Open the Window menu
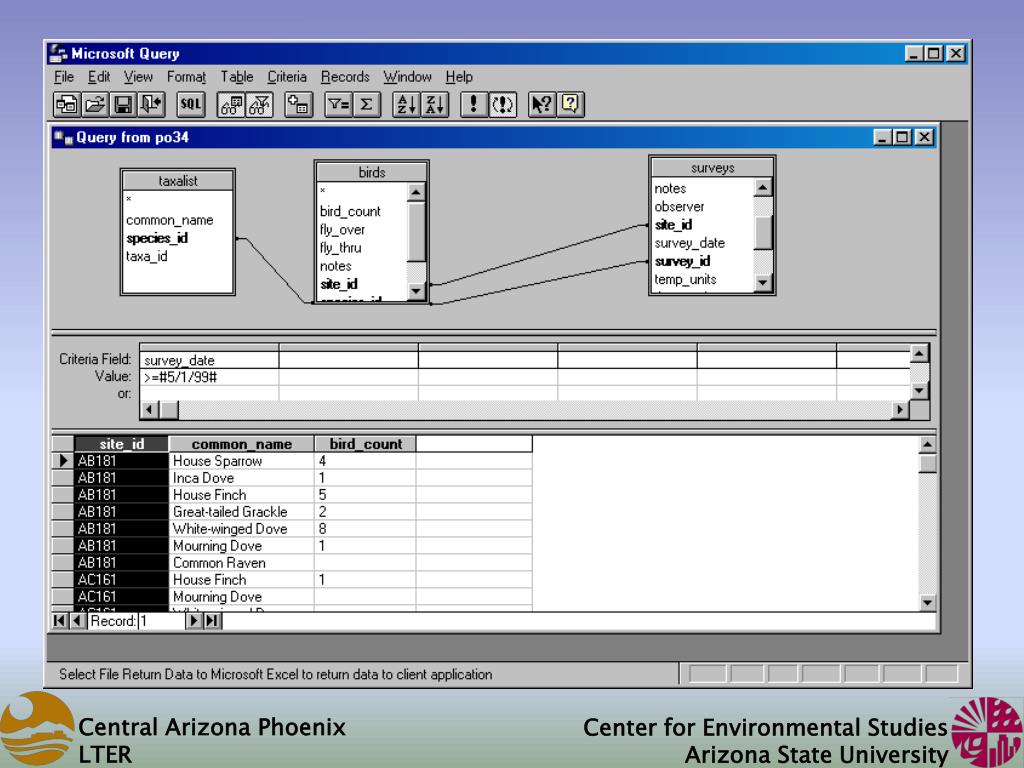 coord(408,77)
